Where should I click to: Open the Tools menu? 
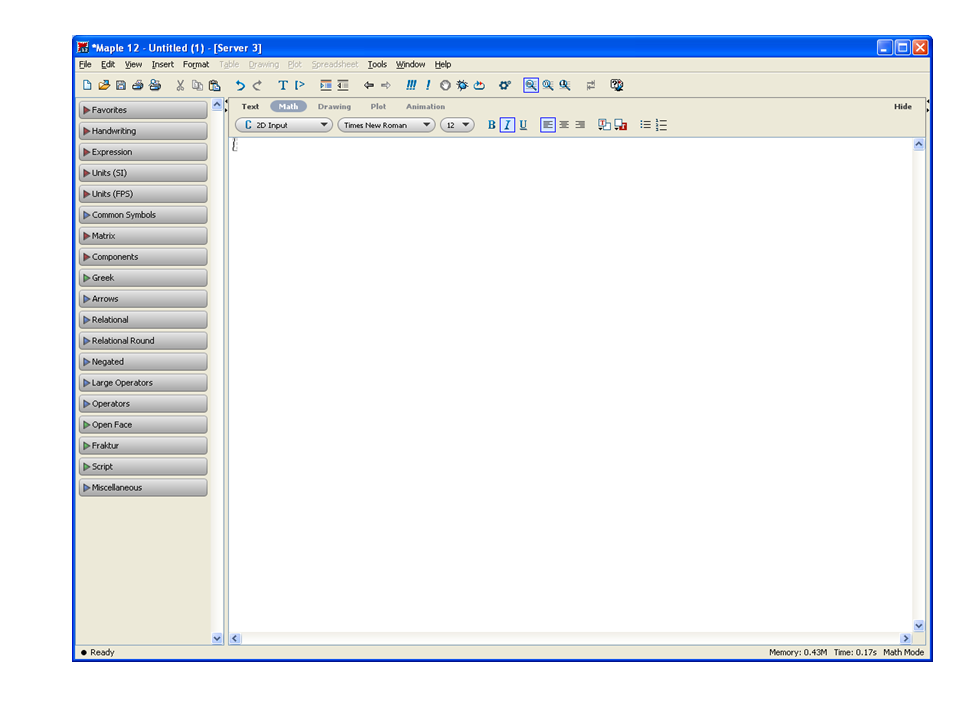point(377,65)
